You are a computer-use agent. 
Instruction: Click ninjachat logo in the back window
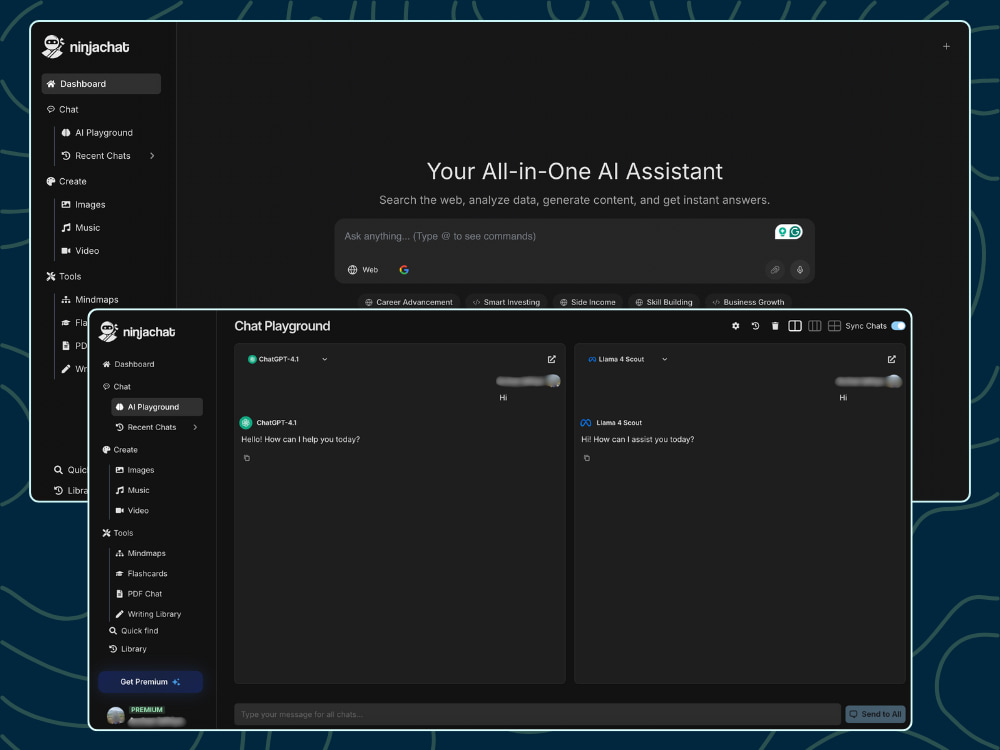pos(85,47)
